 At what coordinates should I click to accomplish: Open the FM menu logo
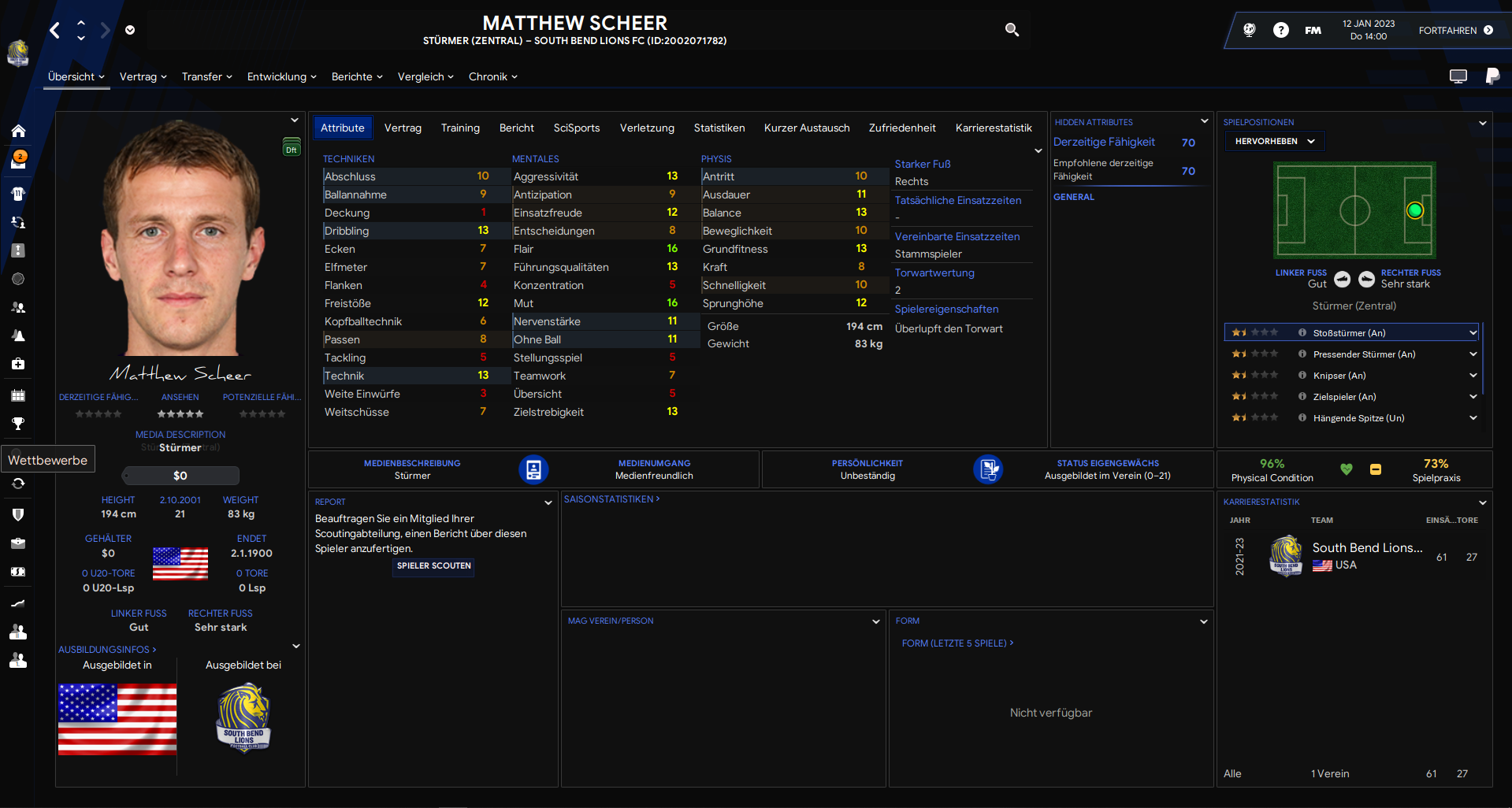pos(1313,30)
